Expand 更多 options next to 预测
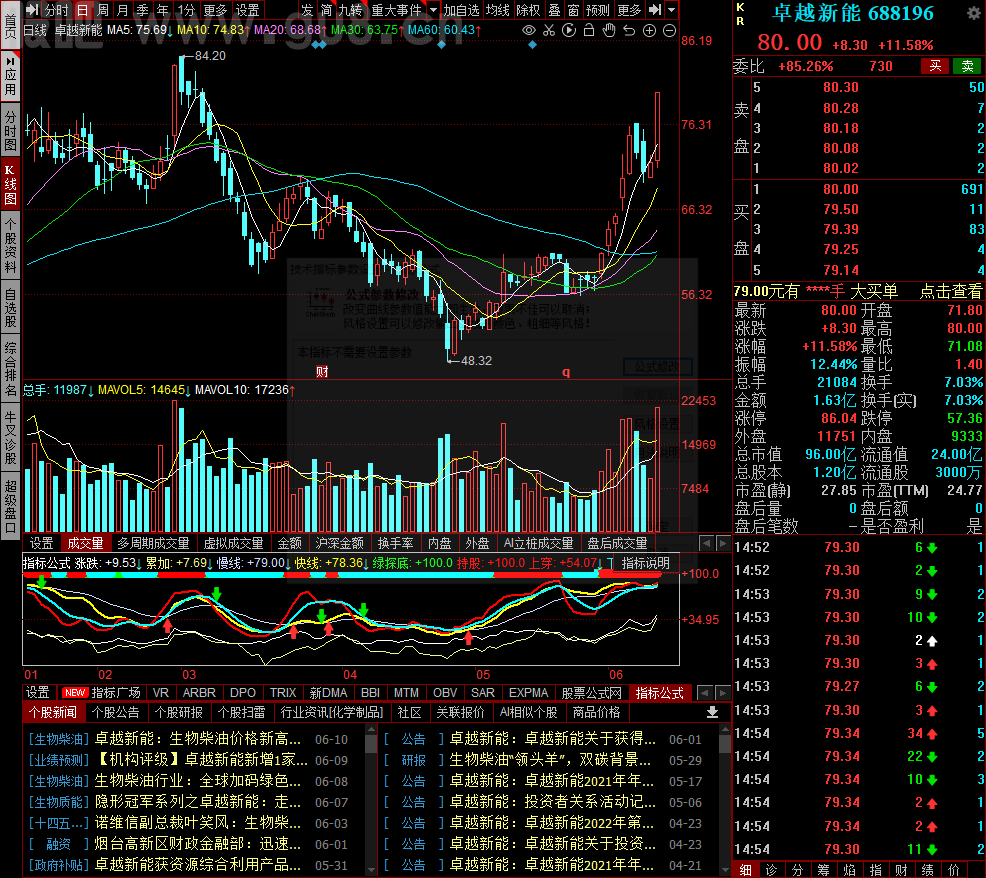This screenshot has height=878, width=986. 629,10
